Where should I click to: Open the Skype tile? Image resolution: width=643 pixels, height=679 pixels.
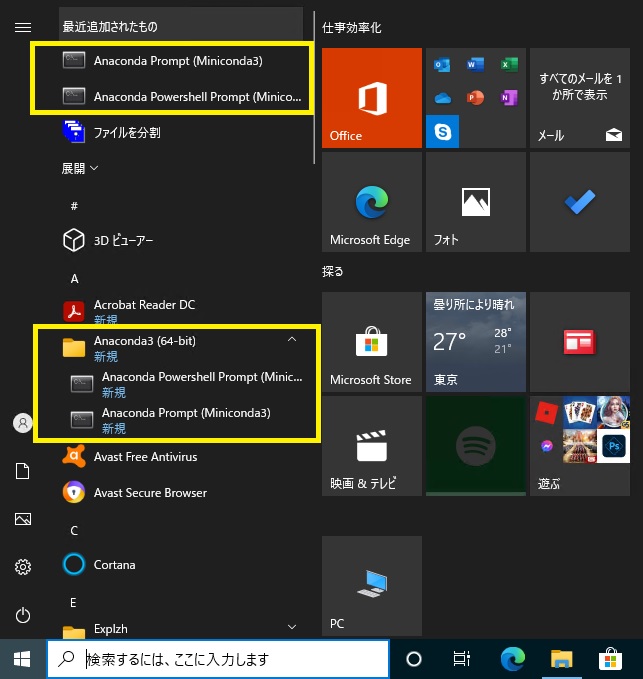click(443, 131)
